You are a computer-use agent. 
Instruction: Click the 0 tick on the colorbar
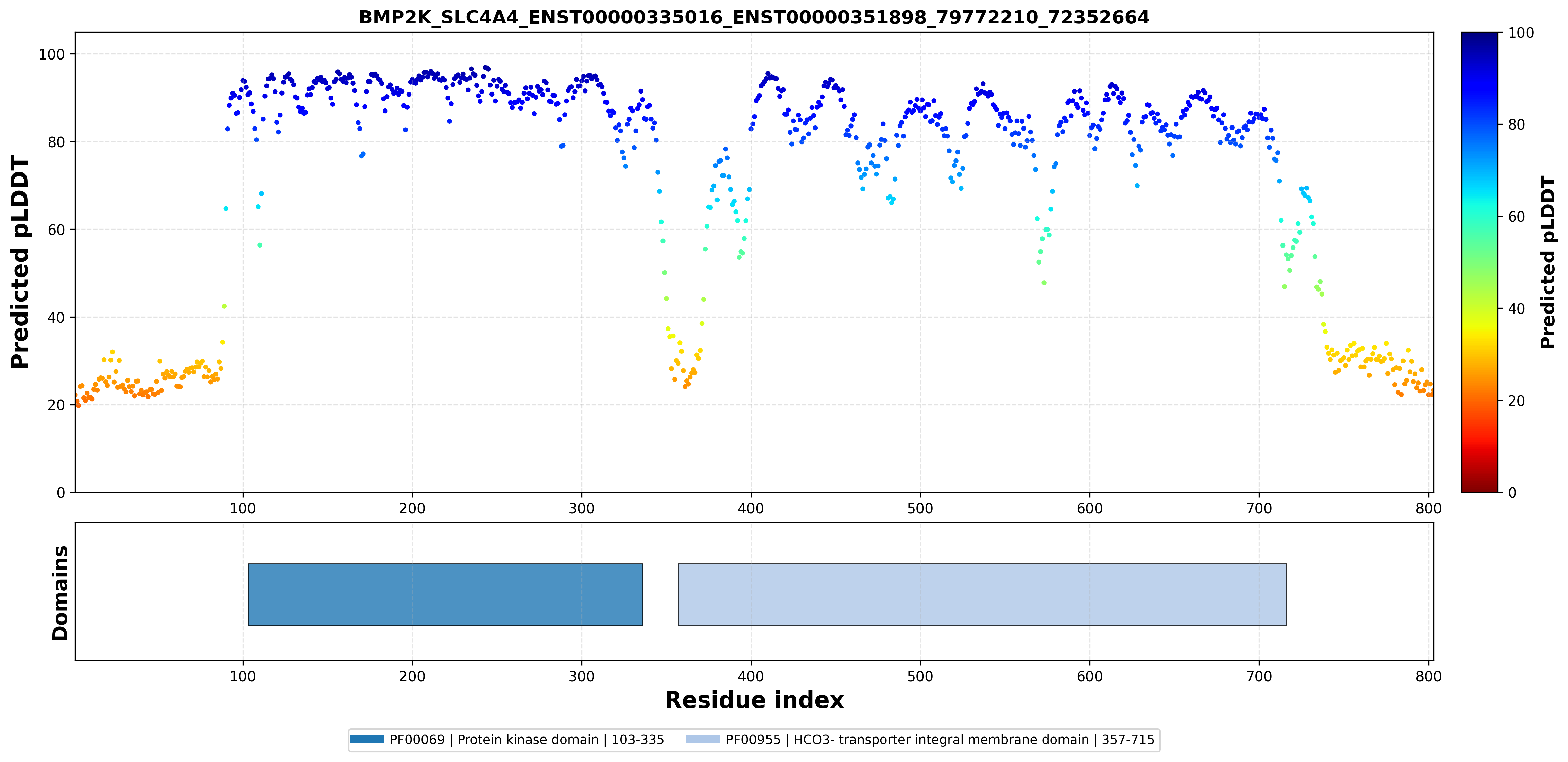[x=1512, y=492]
